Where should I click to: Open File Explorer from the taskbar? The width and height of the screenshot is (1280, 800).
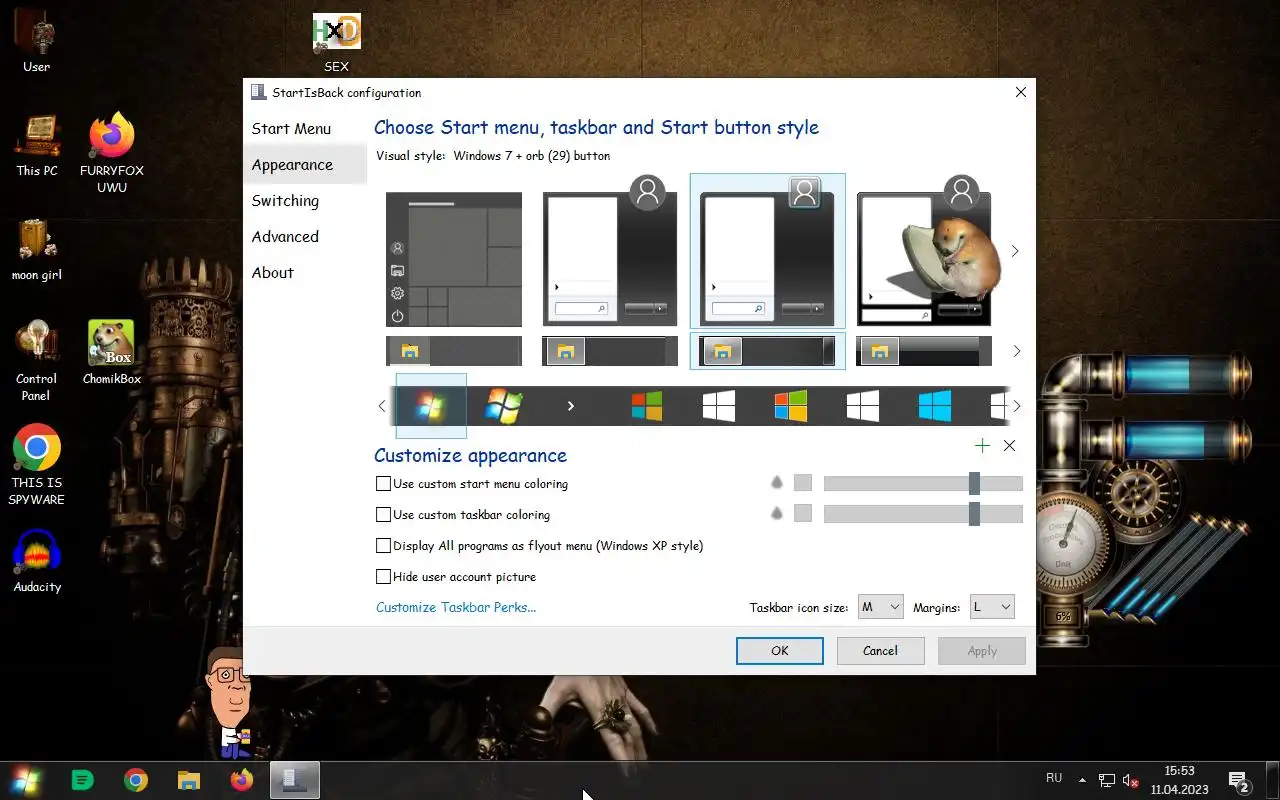coord(188,780)
